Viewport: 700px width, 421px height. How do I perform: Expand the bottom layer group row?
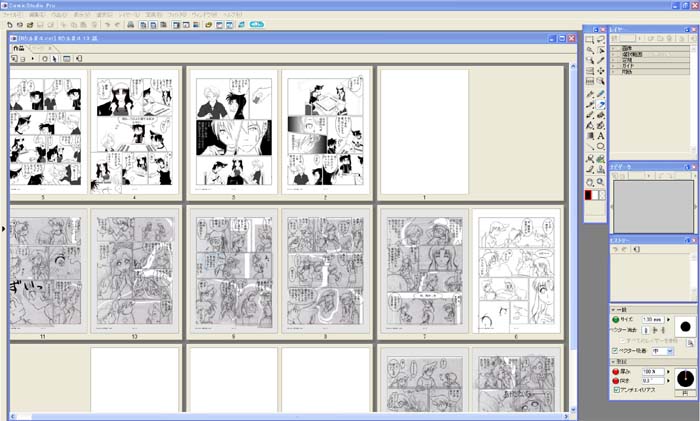614,71
